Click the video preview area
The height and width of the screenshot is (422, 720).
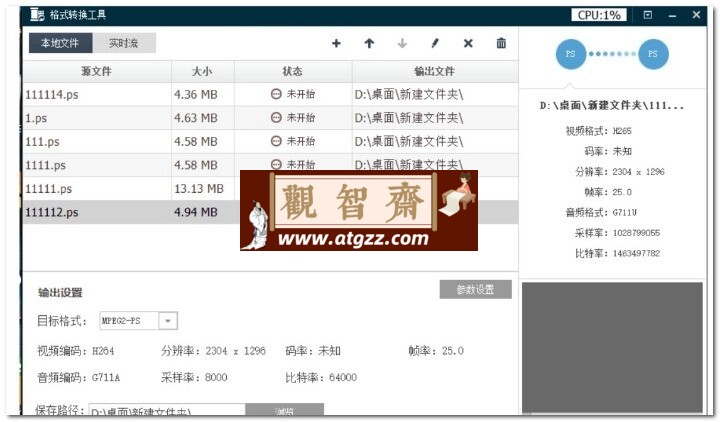pyautogui.click(x=612, y=347)
